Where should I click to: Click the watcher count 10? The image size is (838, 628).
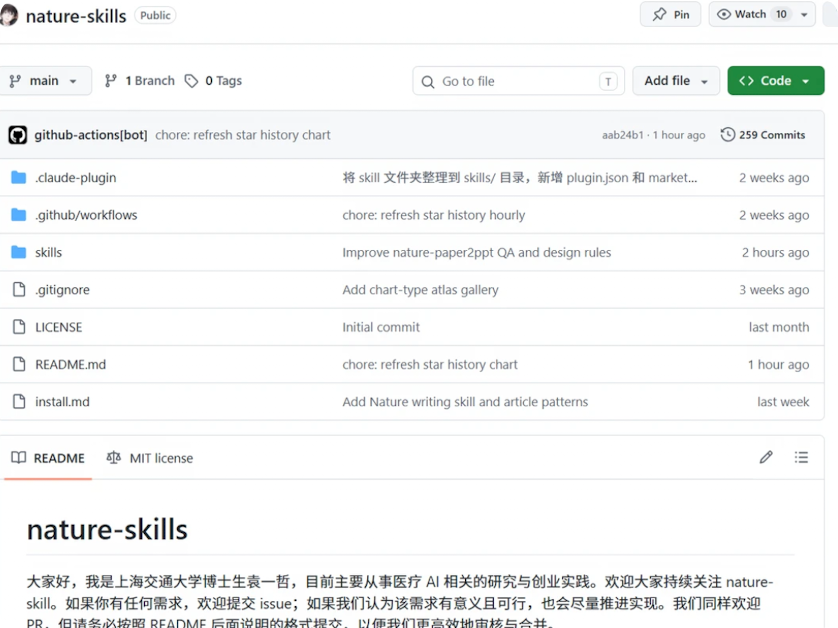point(781,14)
